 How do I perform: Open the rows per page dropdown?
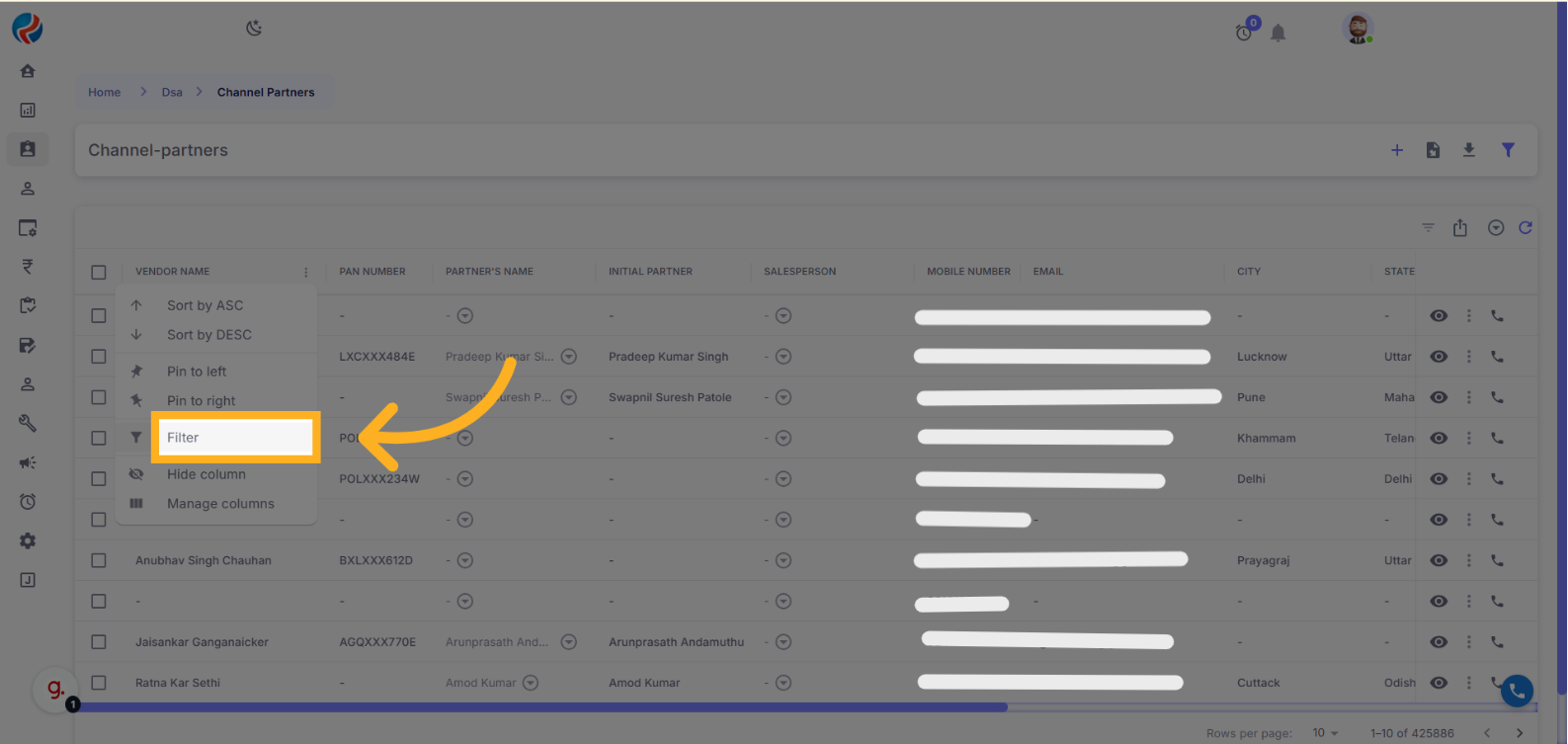(x=1325, y=733)
